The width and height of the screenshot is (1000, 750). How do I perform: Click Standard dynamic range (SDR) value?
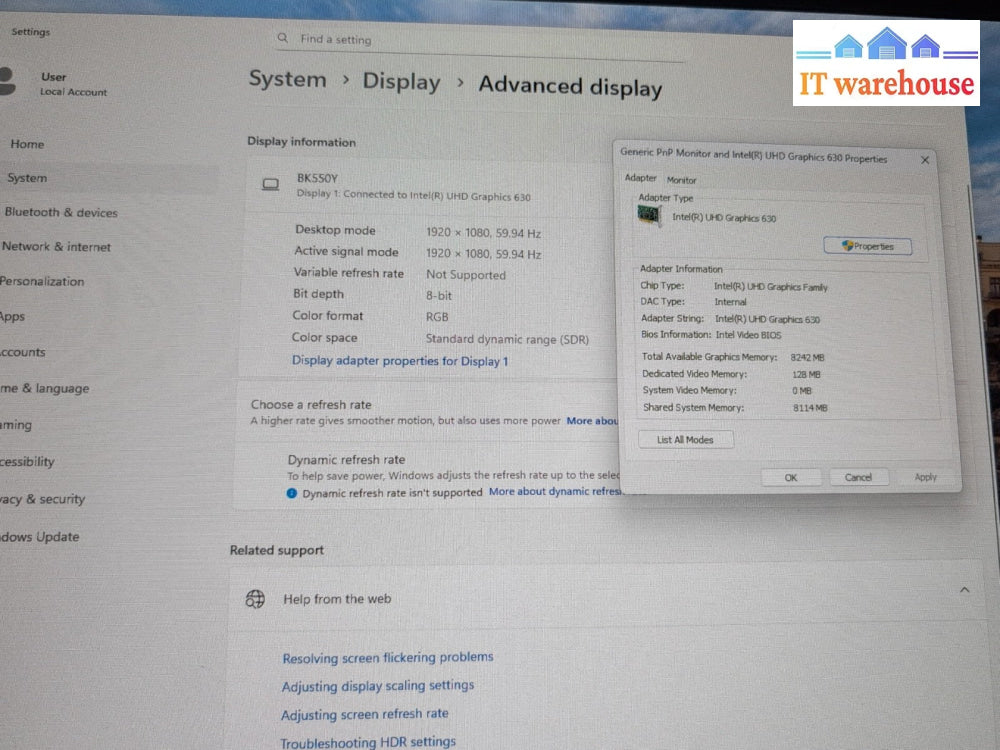click(x=507, y=339)
